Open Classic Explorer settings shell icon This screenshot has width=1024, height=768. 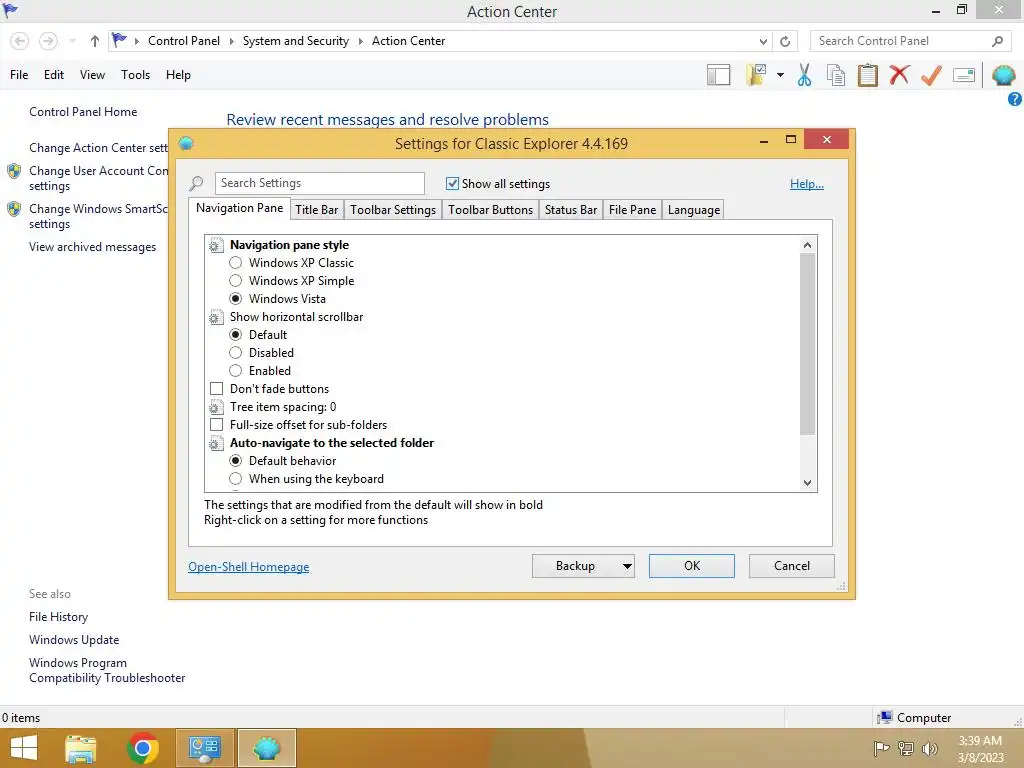click(x=1003, y=75)
